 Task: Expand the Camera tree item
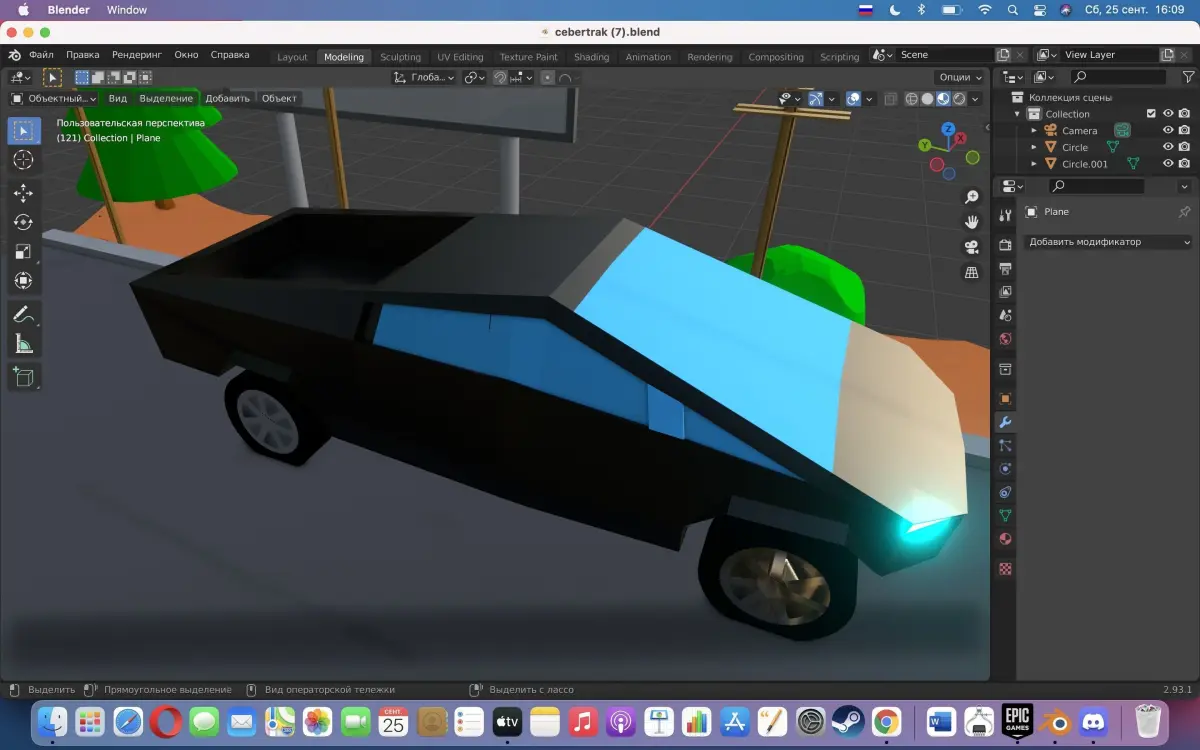point(1034,130)
